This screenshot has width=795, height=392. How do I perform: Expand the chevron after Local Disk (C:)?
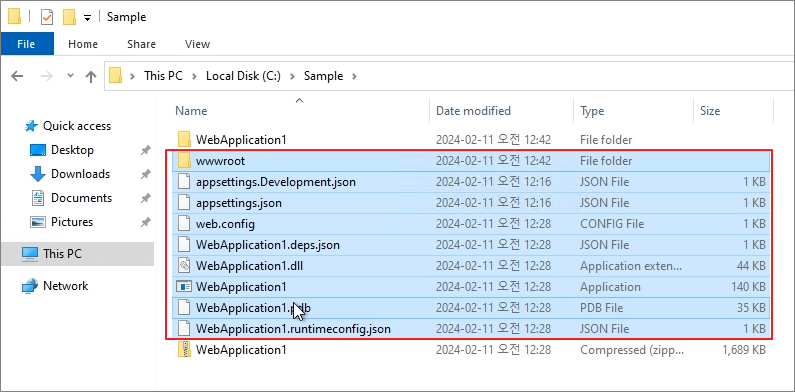click(x=292, y=76)
